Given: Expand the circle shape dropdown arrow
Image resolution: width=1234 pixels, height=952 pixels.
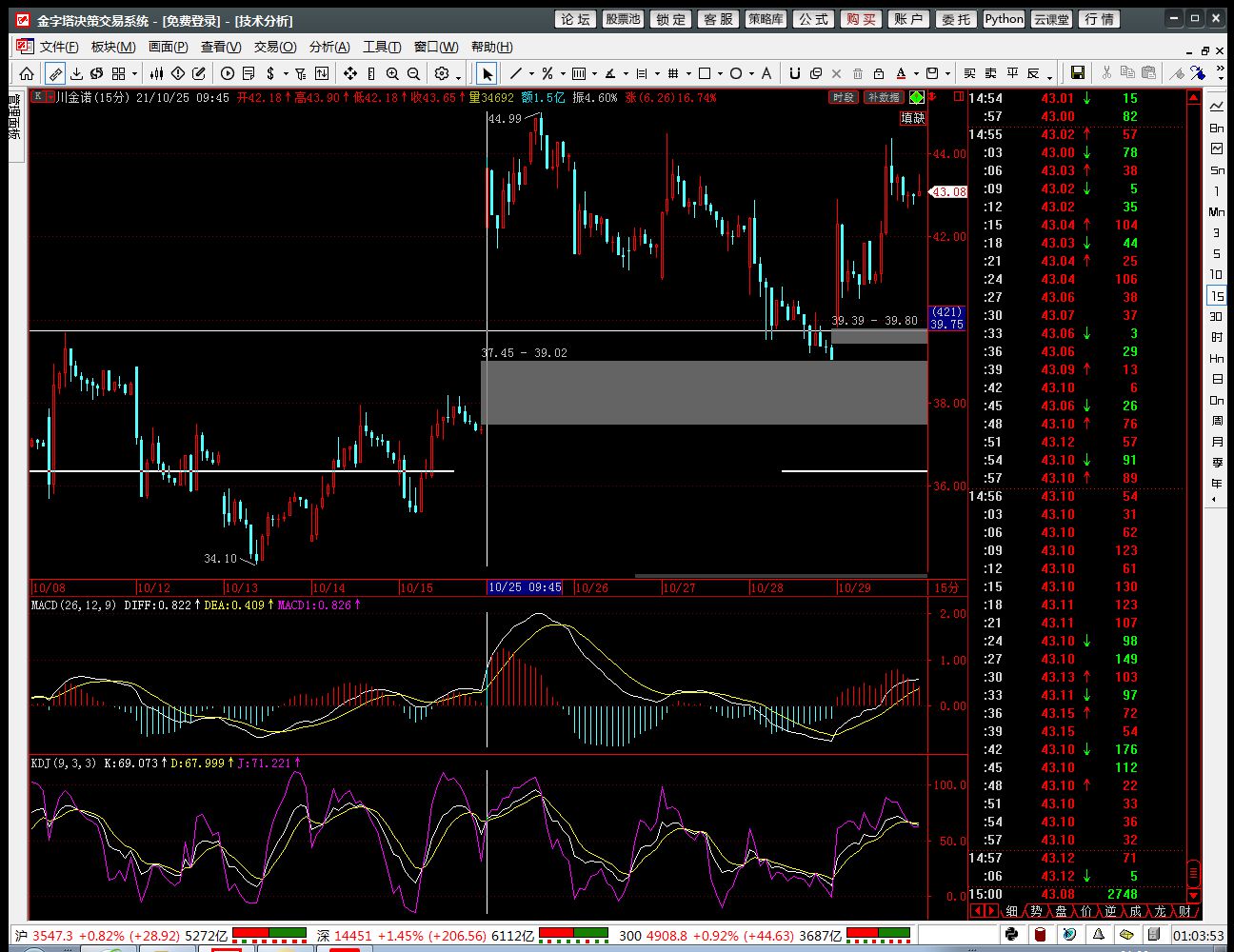Looking at the screenshot, I should pos(751,73).
